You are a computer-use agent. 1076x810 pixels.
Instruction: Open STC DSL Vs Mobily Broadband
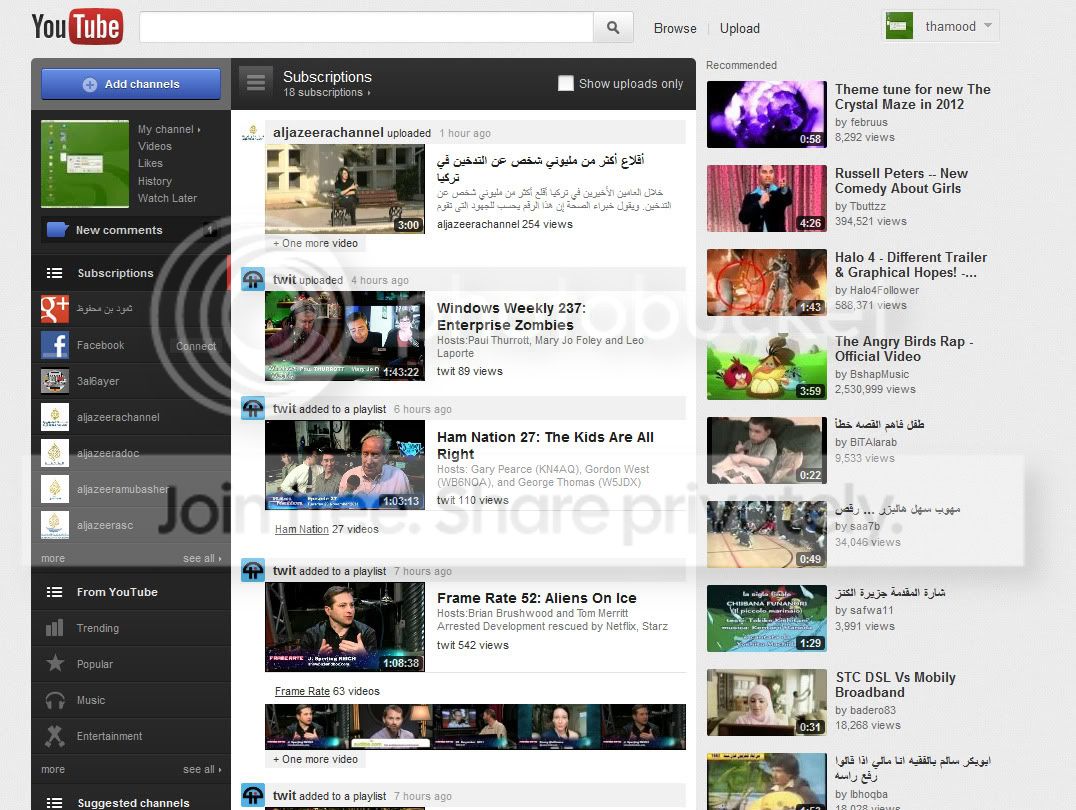[x=895, y=685]
